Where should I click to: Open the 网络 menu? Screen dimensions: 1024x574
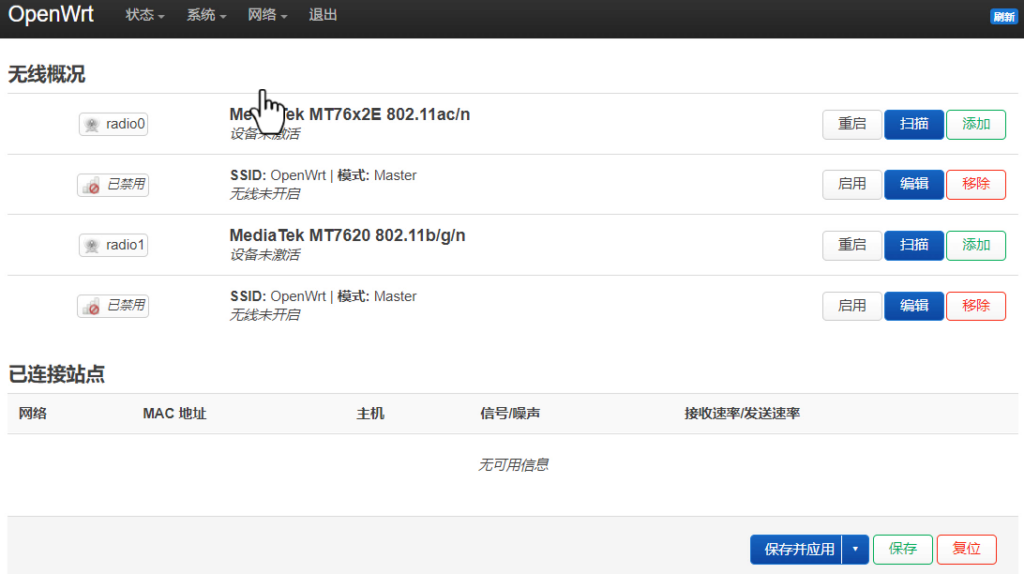266,15
